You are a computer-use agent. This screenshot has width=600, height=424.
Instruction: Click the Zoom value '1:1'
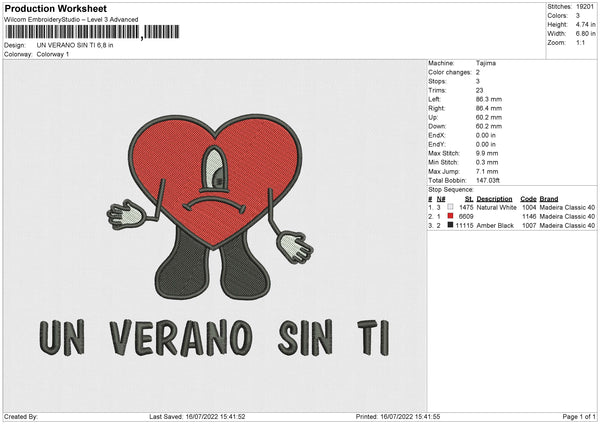coord(580,43)
